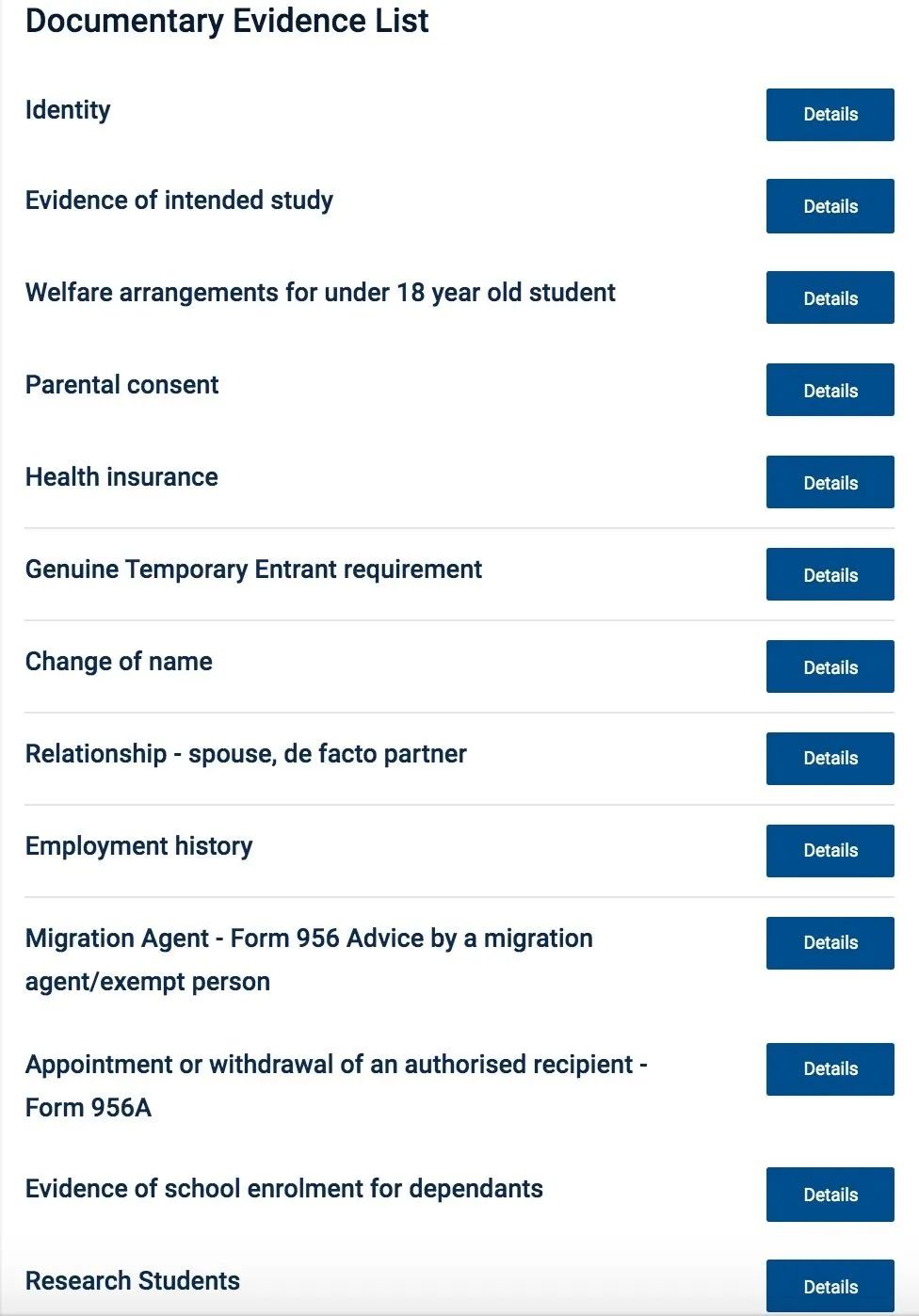Open Employment history Details
This screenshot has height=1316, width=919.
coord(830,851)
